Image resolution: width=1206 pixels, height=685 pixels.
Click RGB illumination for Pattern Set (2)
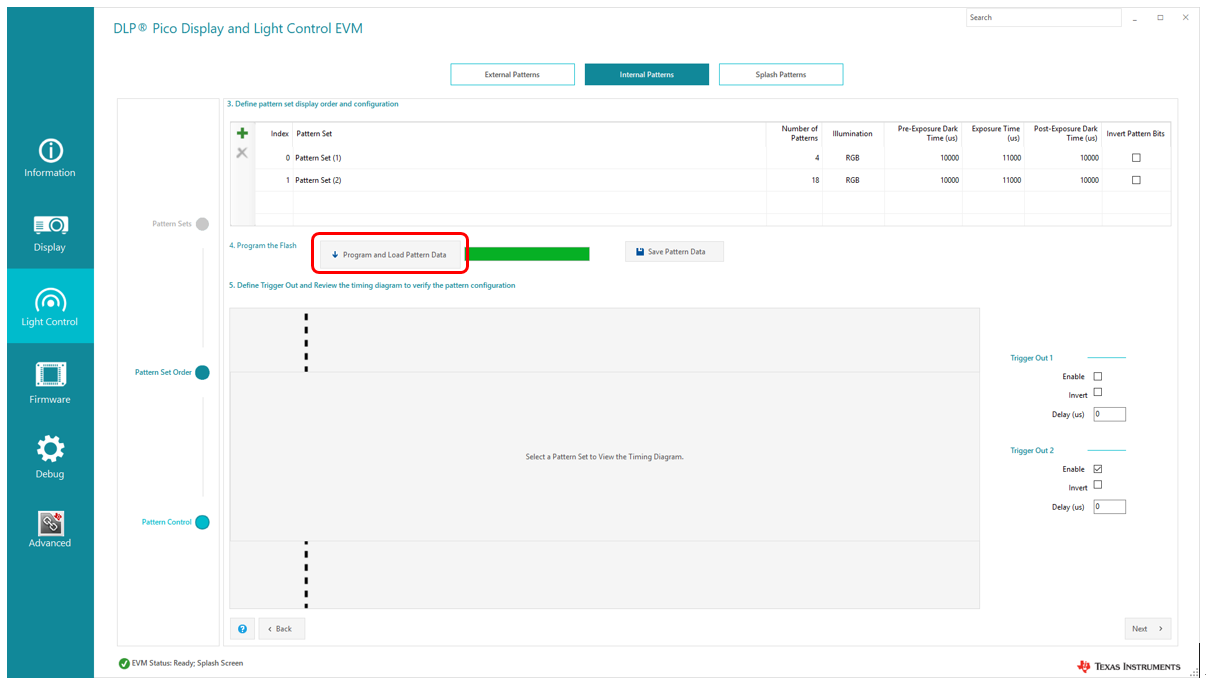click(x=852, y=180)
